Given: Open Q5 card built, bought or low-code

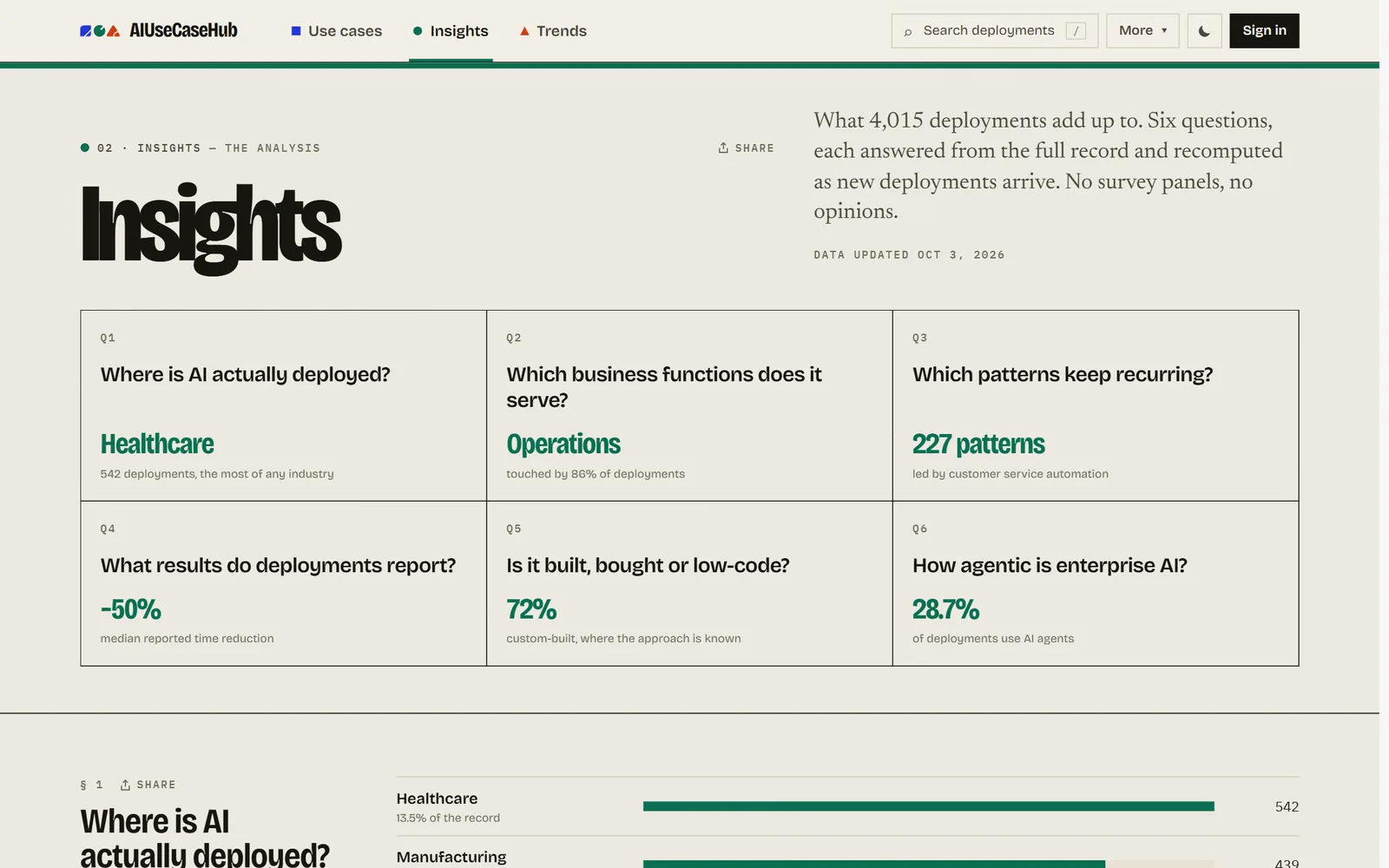Looking at the screenshot, I should (689, 583).
